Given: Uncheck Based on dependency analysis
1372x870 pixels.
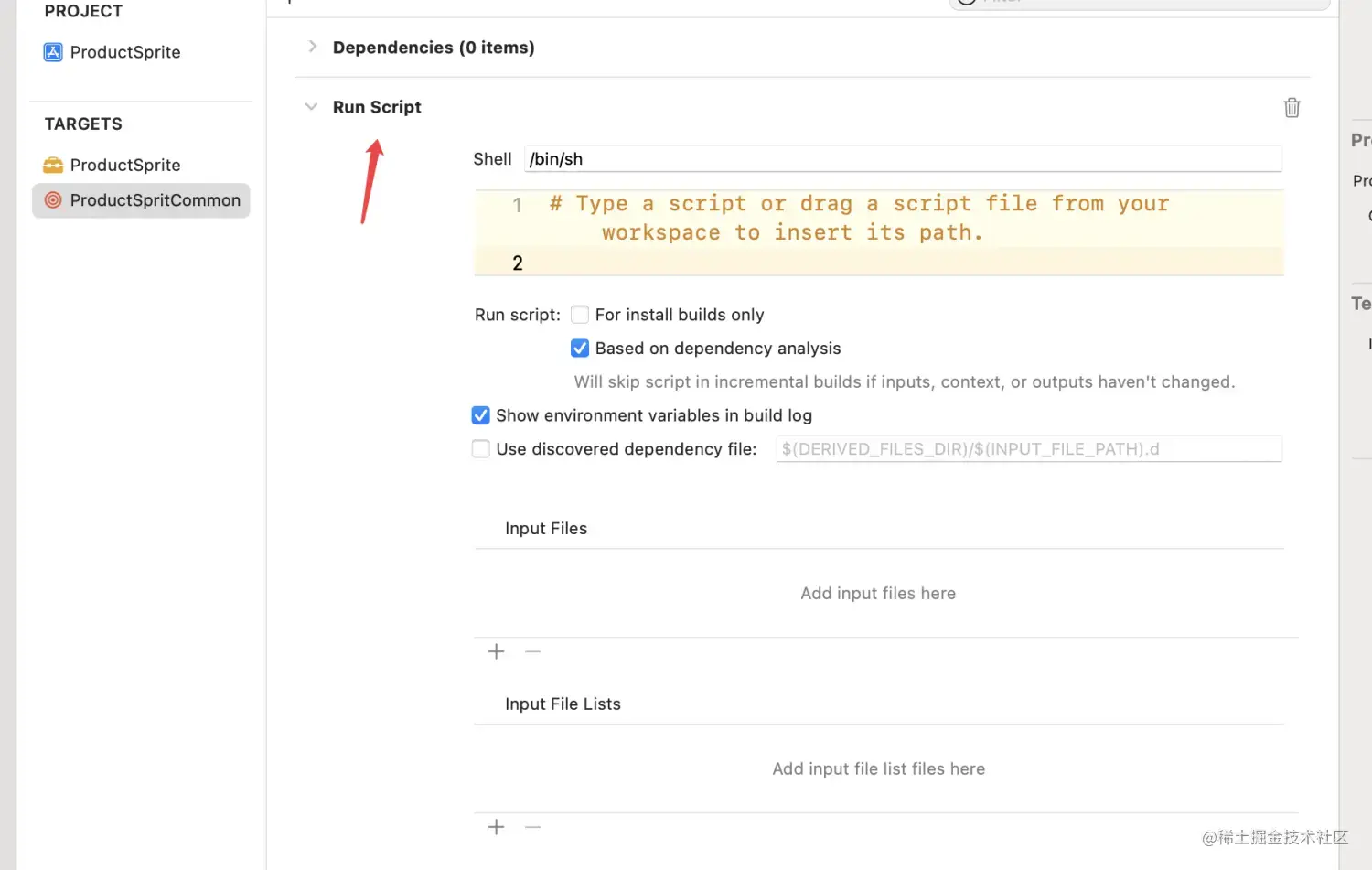Looking at the screenshot, I should pos(580,349).
